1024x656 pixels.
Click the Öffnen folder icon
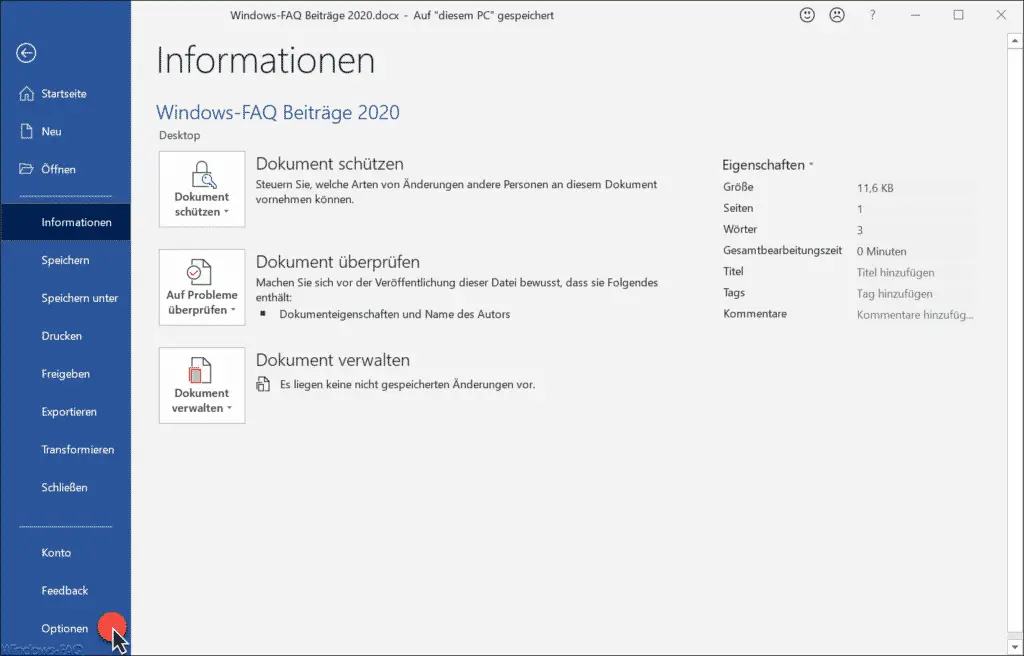(x=26, y=169)
